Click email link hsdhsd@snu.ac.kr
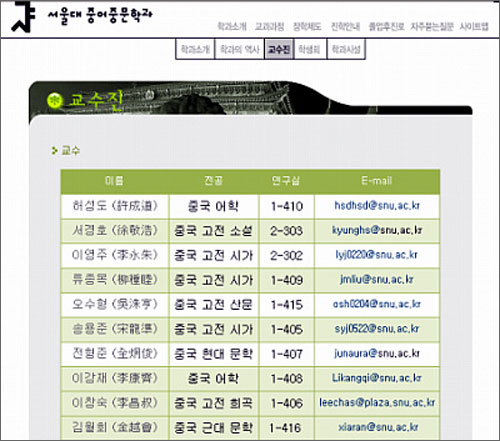The image size is (500, 441). point(377,205)
